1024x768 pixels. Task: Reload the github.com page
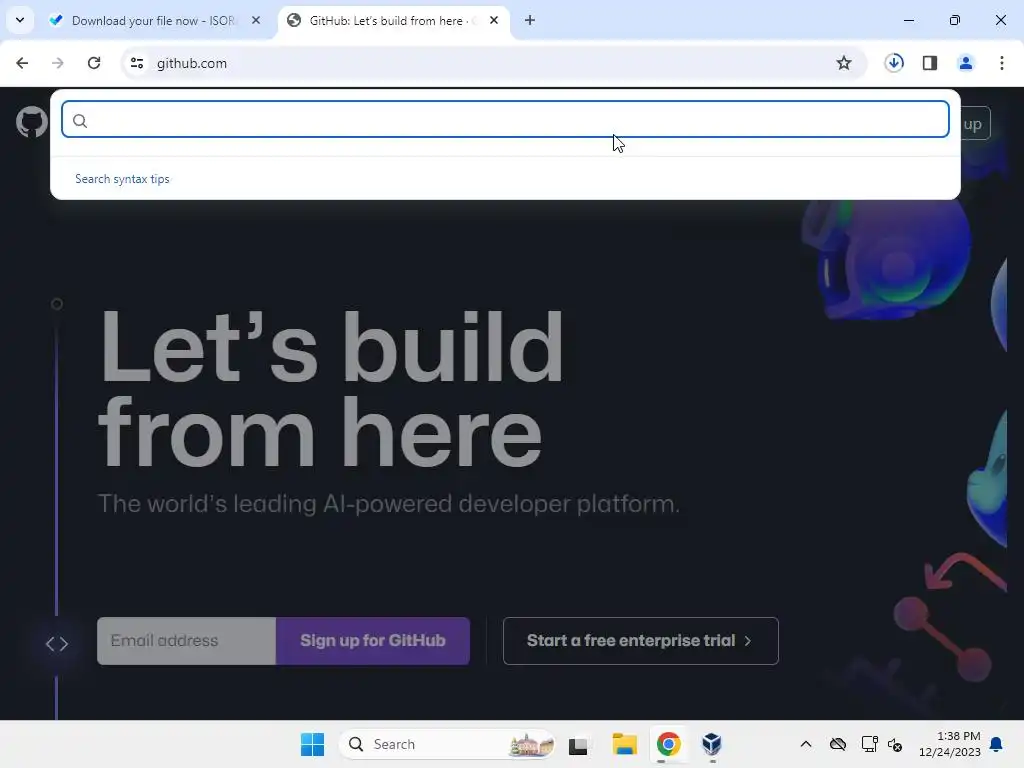[94, 63]
